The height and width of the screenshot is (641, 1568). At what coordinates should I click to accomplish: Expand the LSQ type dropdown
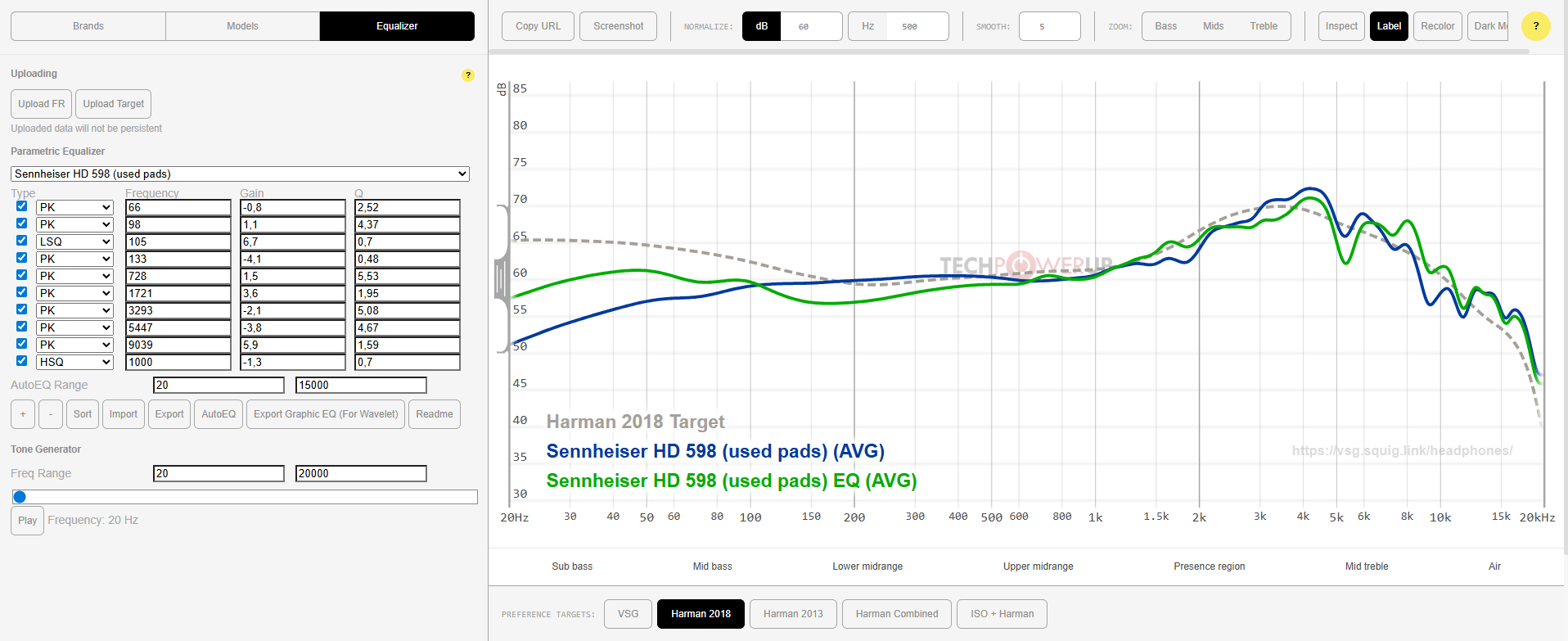[x=74, y=242]
